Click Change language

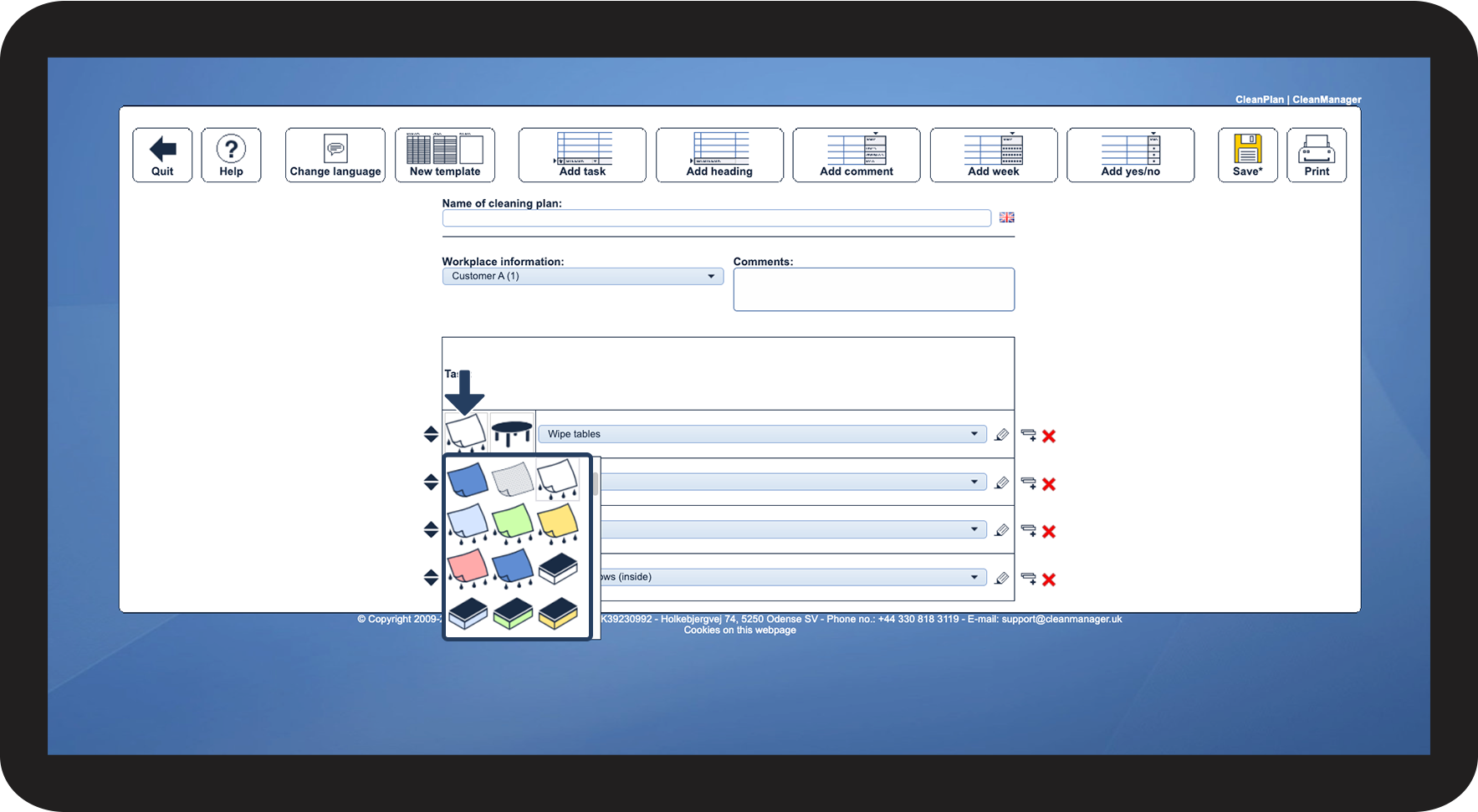coord(335,155)
